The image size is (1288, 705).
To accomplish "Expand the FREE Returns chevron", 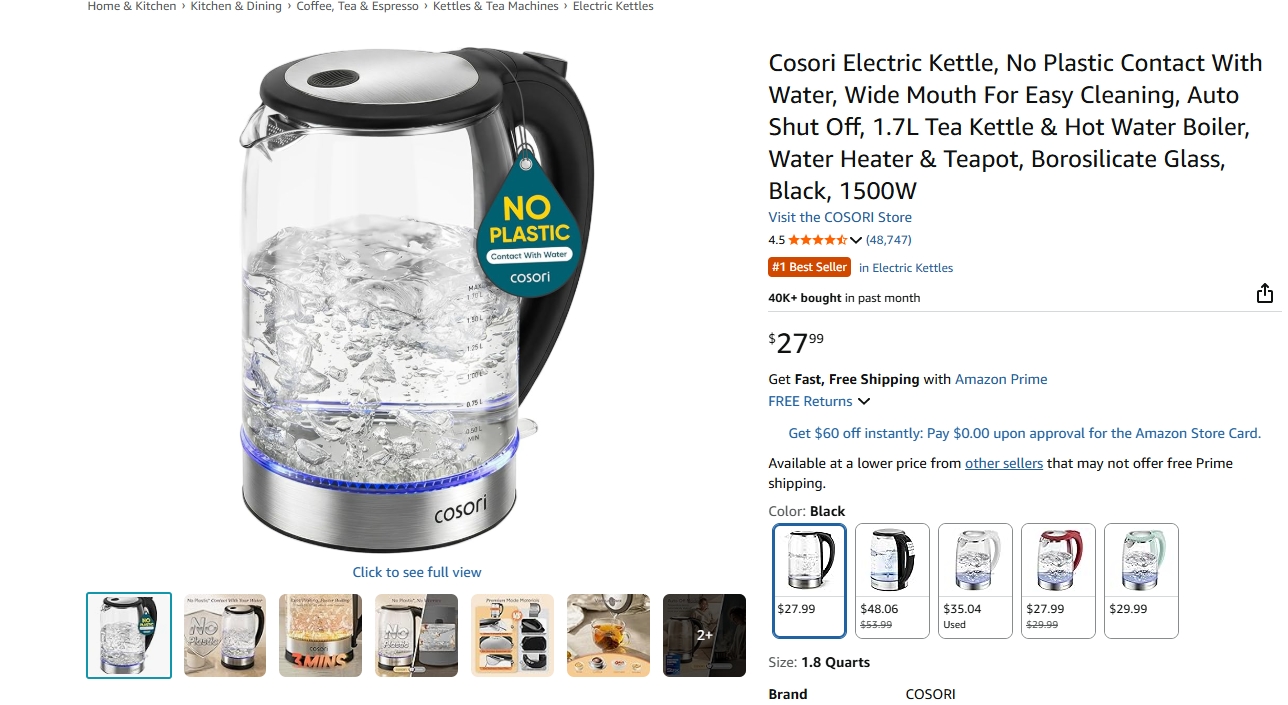I will point(864,402).
